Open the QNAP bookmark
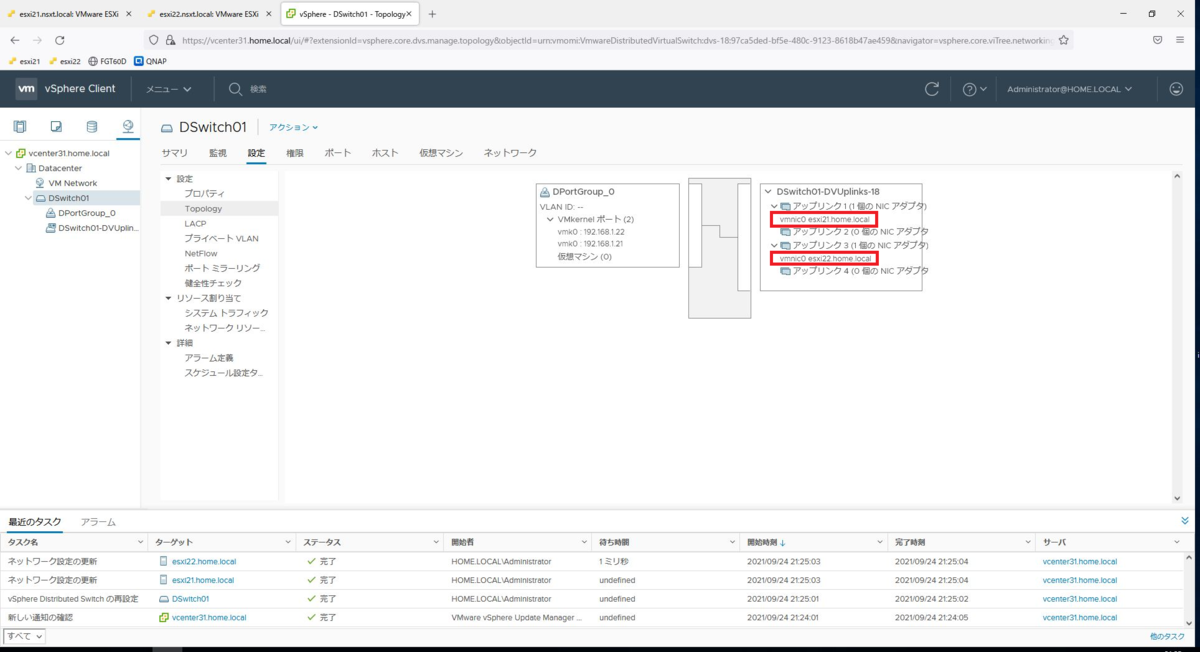The image size is (1200, 652). [x=150, y=61]
